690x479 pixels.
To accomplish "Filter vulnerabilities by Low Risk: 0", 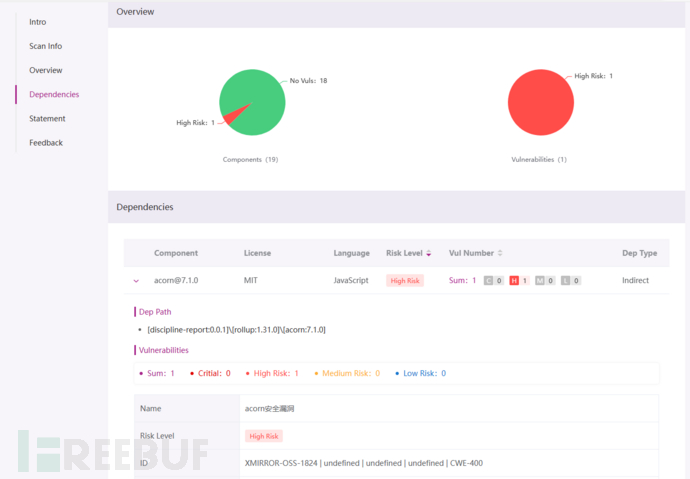I will click(x=421, y=373).
